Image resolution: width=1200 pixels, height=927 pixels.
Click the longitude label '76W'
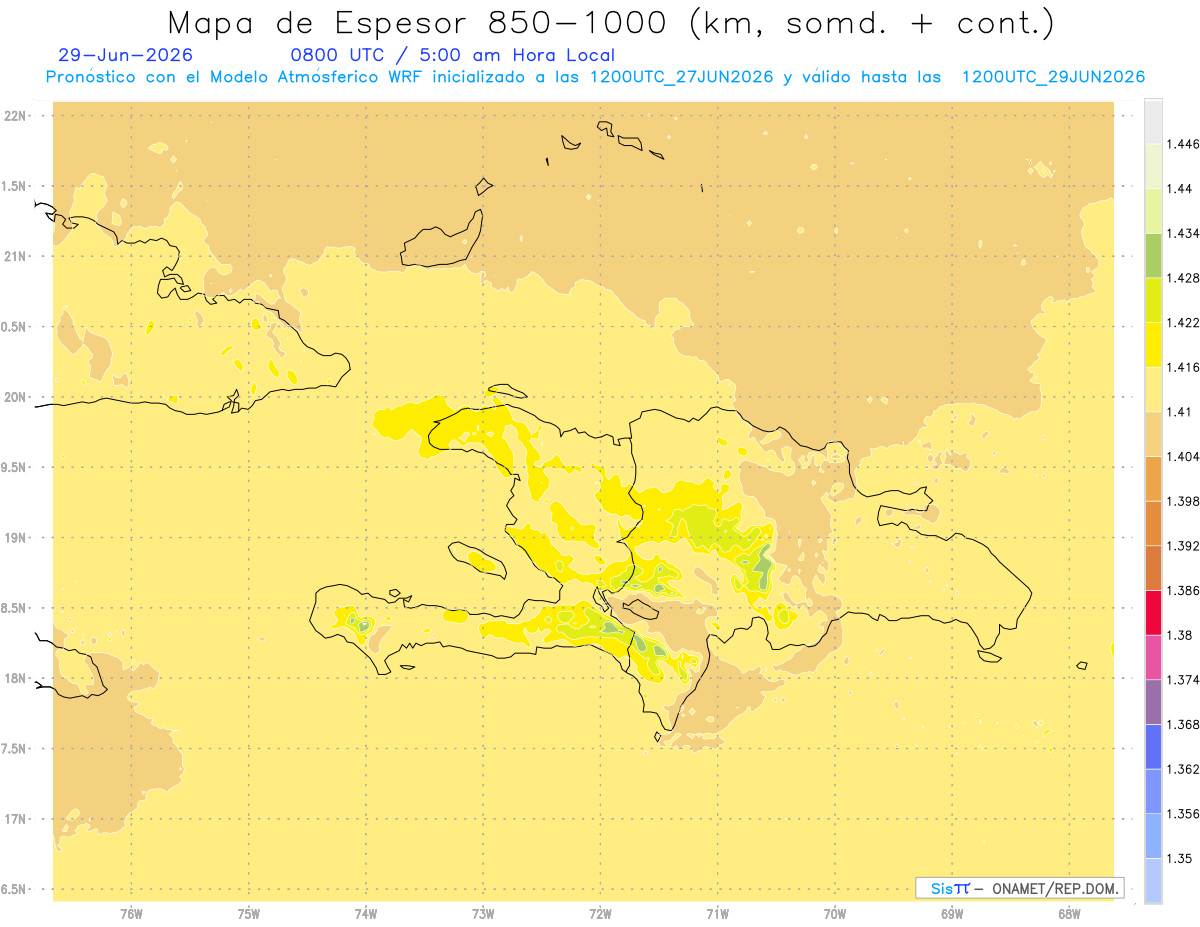(131, 913)
